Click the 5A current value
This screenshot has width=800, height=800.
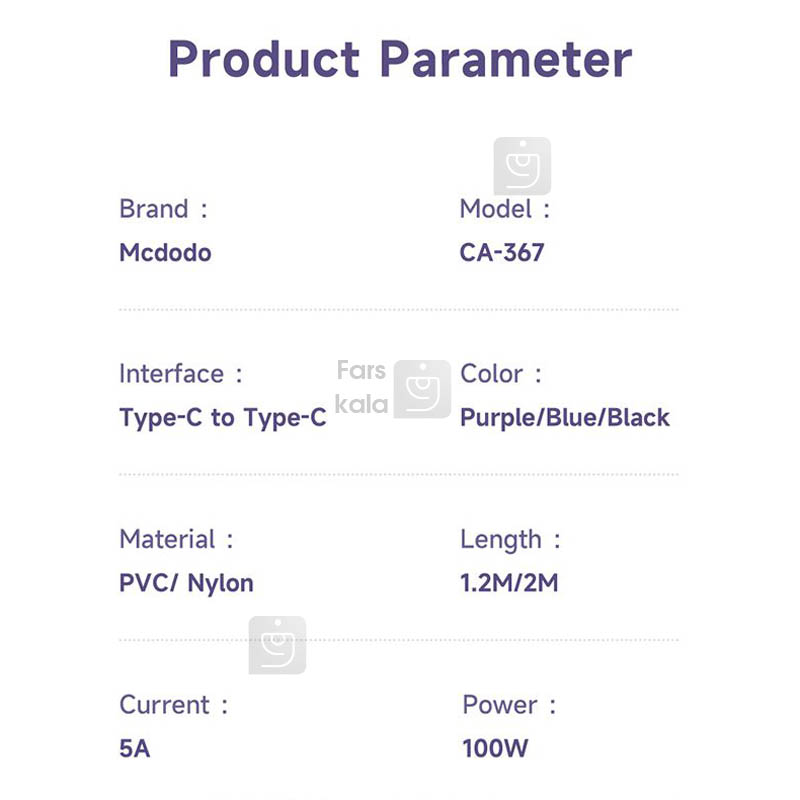click(x=134, y=748)
